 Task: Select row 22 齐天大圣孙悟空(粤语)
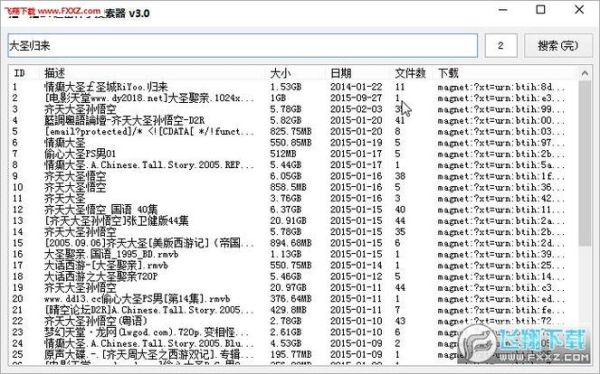pyautogui.click(x=293, y=321)
